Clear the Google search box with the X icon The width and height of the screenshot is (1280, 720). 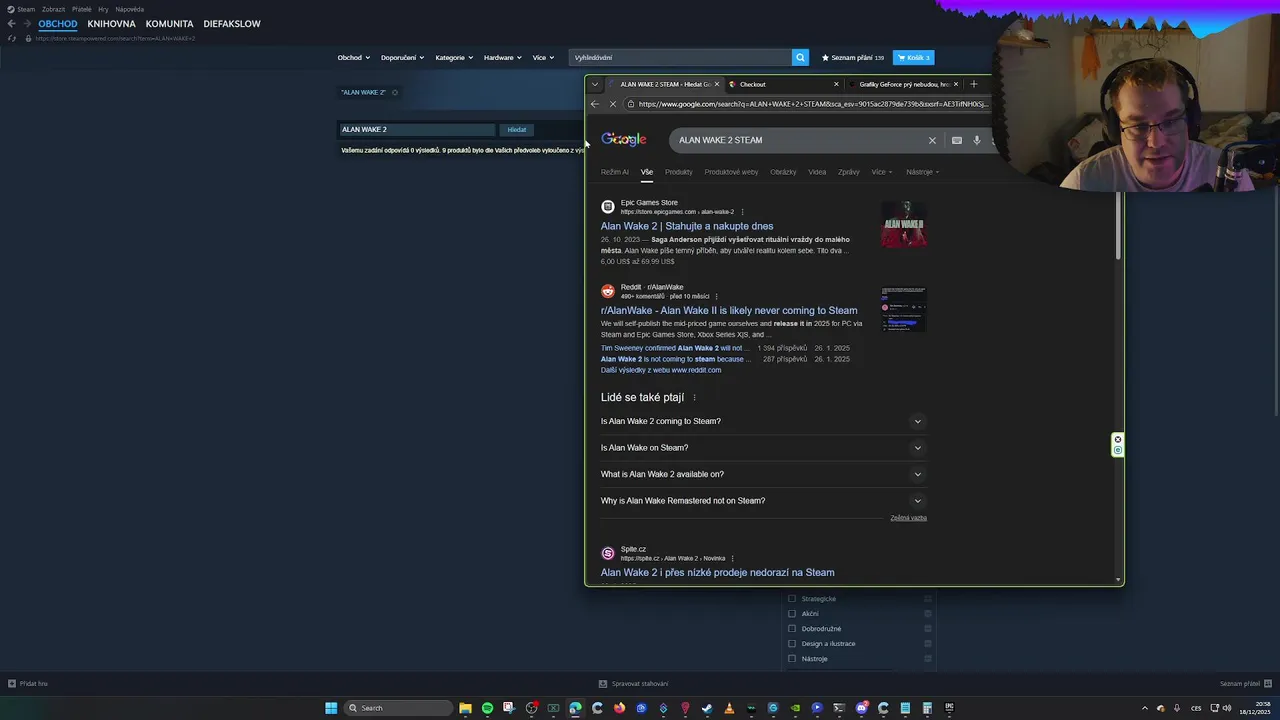click(932, 140)
